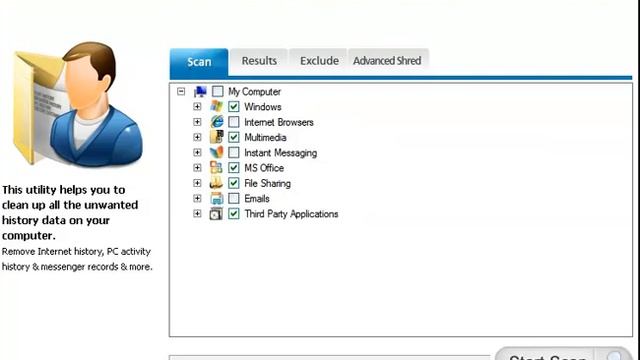Select the Instant Messaging label
This screenshot has width=640, height=360.
tap(280, 153)
